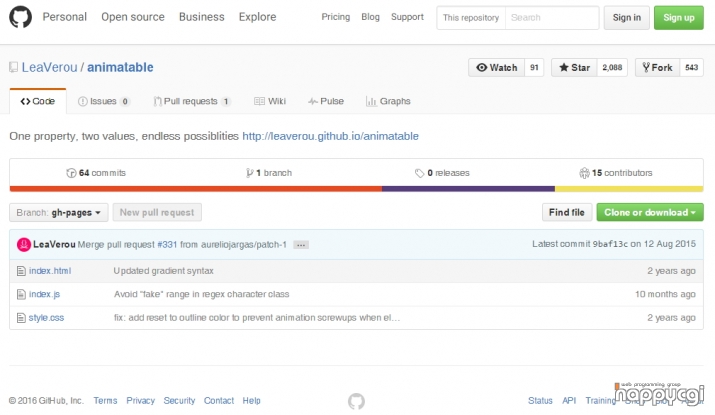715x415 pixels.
Task: Open the leaverou.github.io/animatable URL
Action: [x=331, y=136]
